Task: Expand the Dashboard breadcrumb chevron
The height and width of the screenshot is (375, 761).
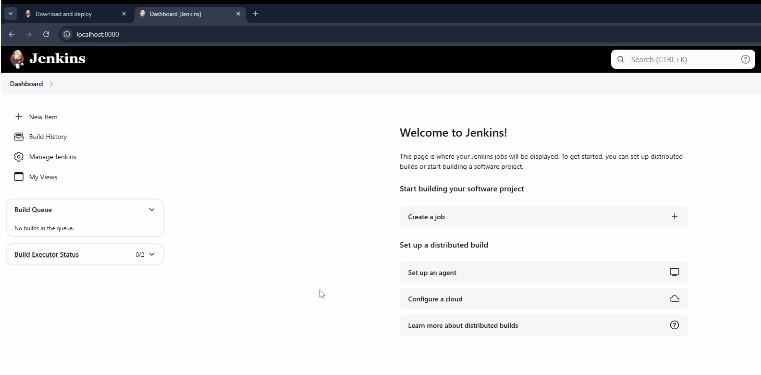Action: coord(51,84)
